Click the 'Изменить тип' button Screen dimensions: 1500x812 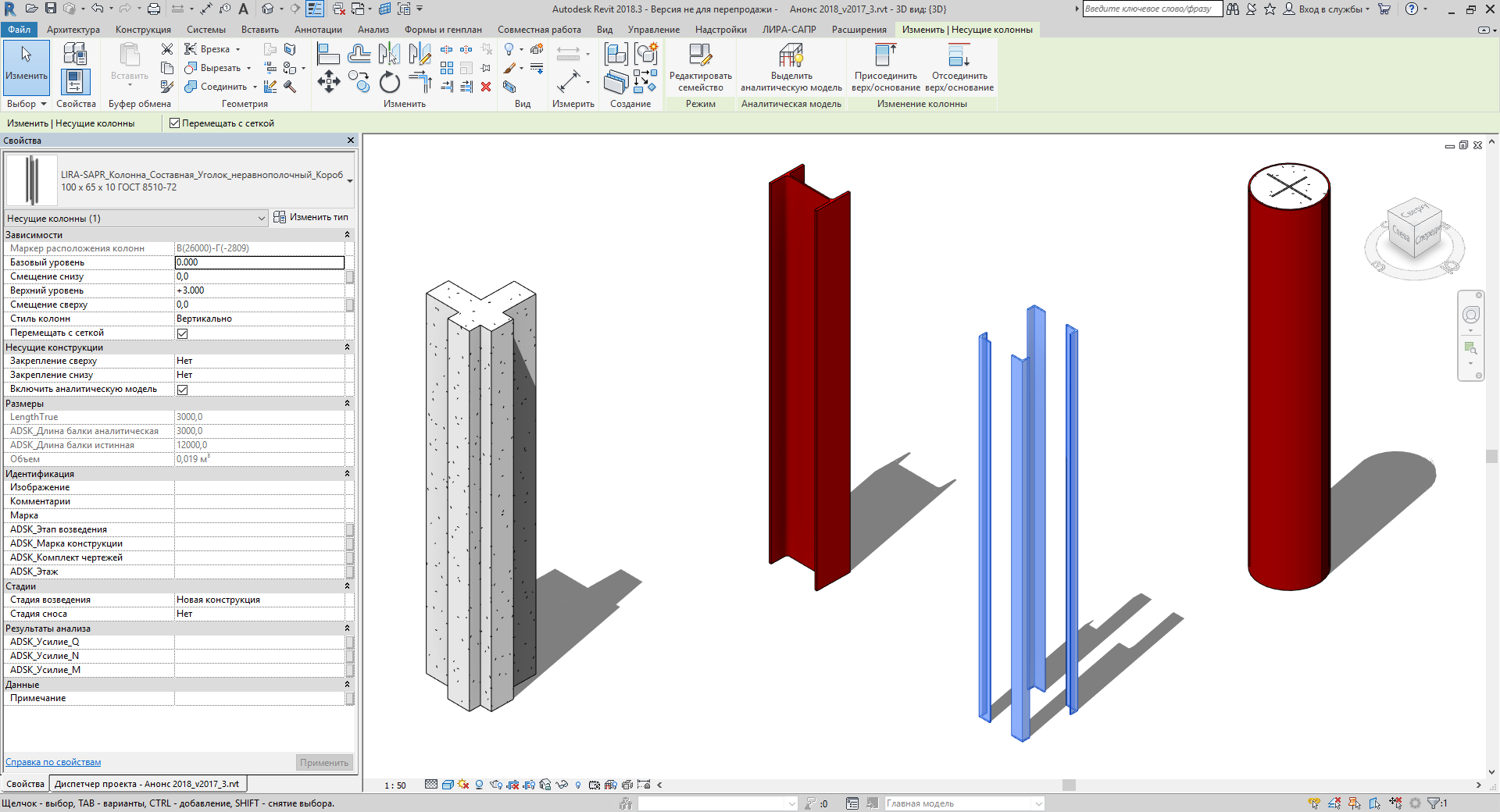pyautogui.click(x=311, y=218)
